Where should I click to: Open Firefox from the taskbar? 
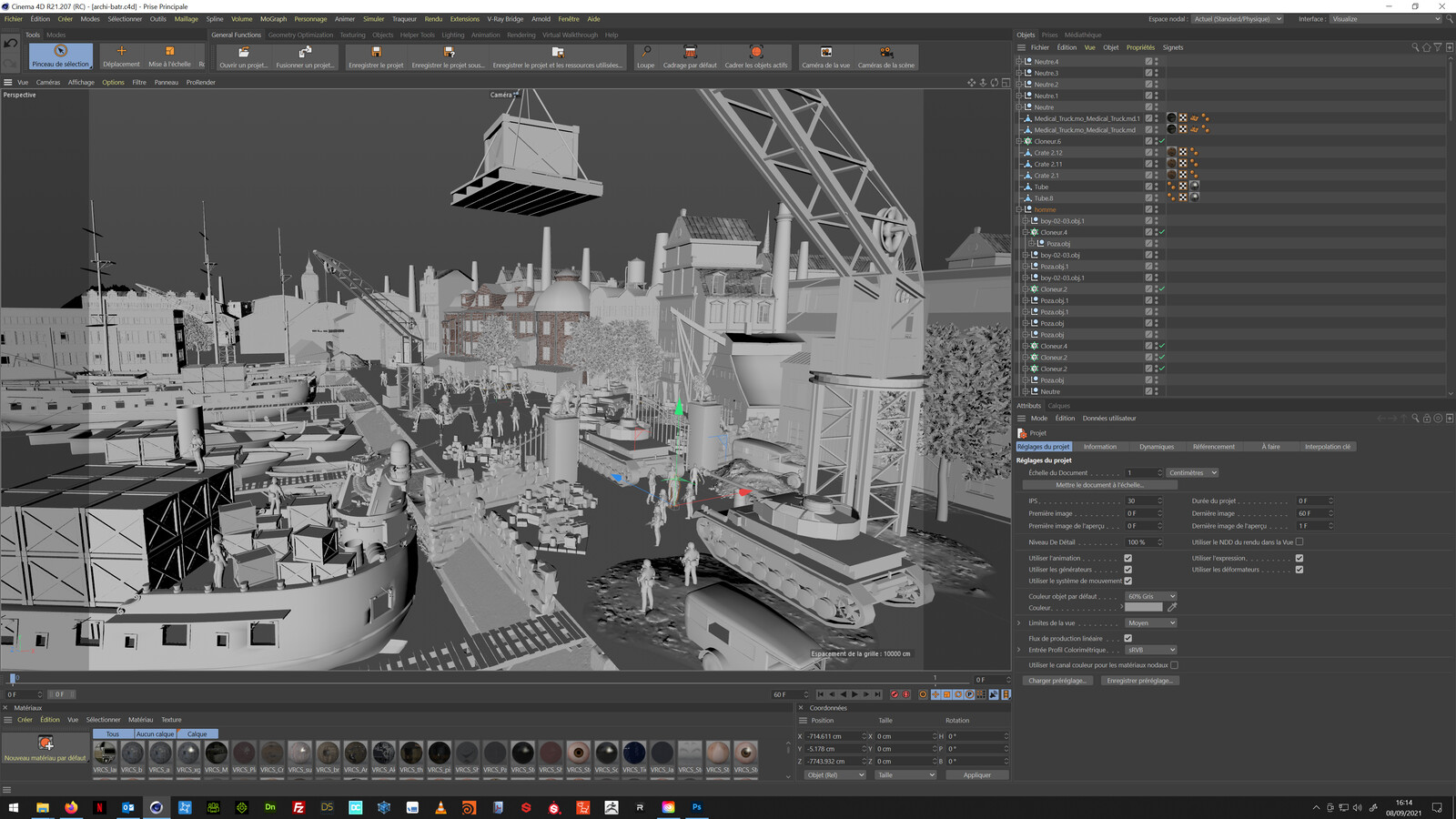(x=71, y=807)
